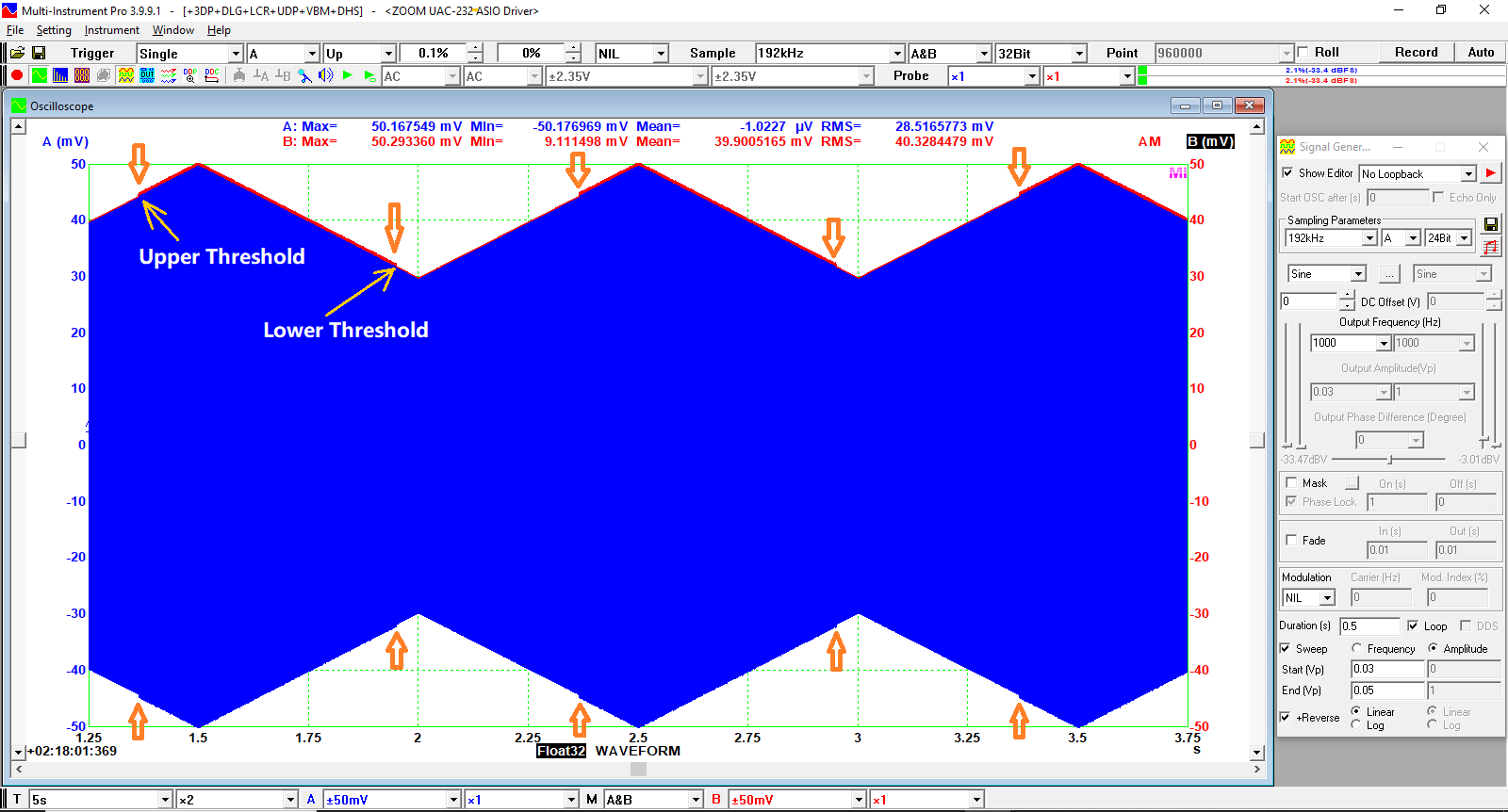Click the blue probe tool icon

coord(304,75)
